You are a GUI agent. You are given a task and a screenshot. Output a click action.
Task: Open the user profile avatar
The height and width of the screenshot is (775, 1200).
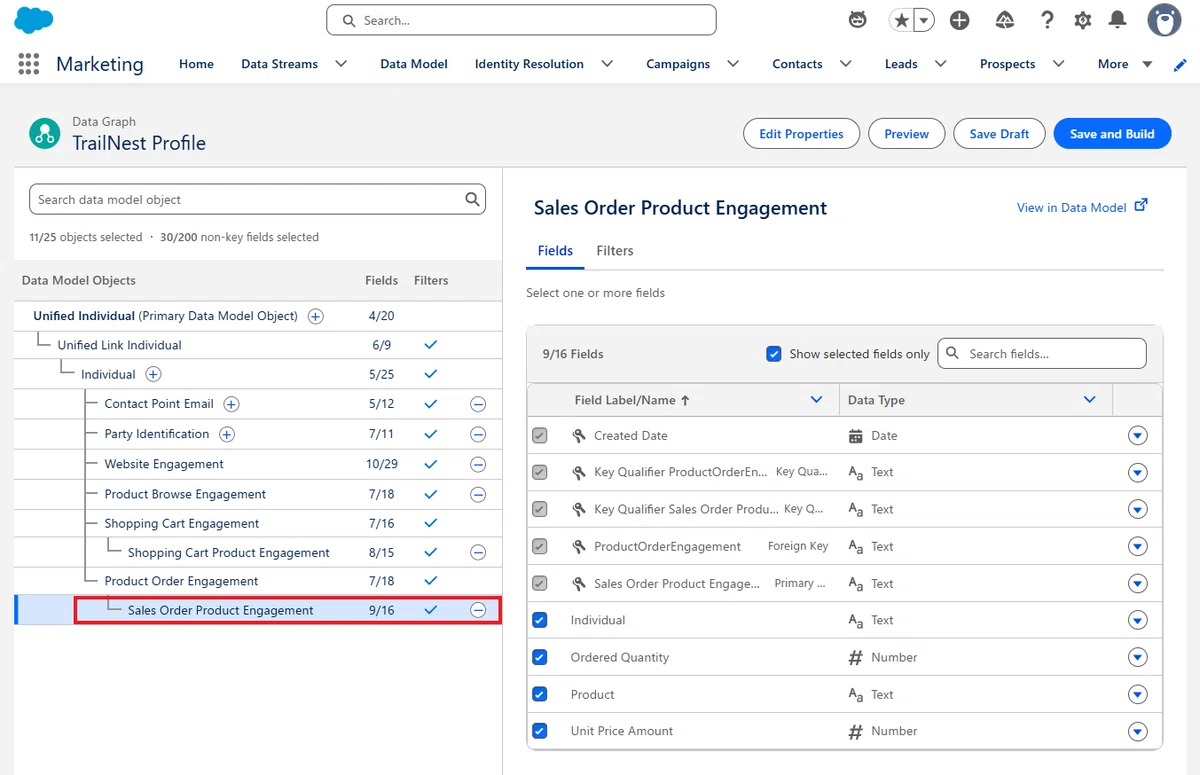[1164, 20]
